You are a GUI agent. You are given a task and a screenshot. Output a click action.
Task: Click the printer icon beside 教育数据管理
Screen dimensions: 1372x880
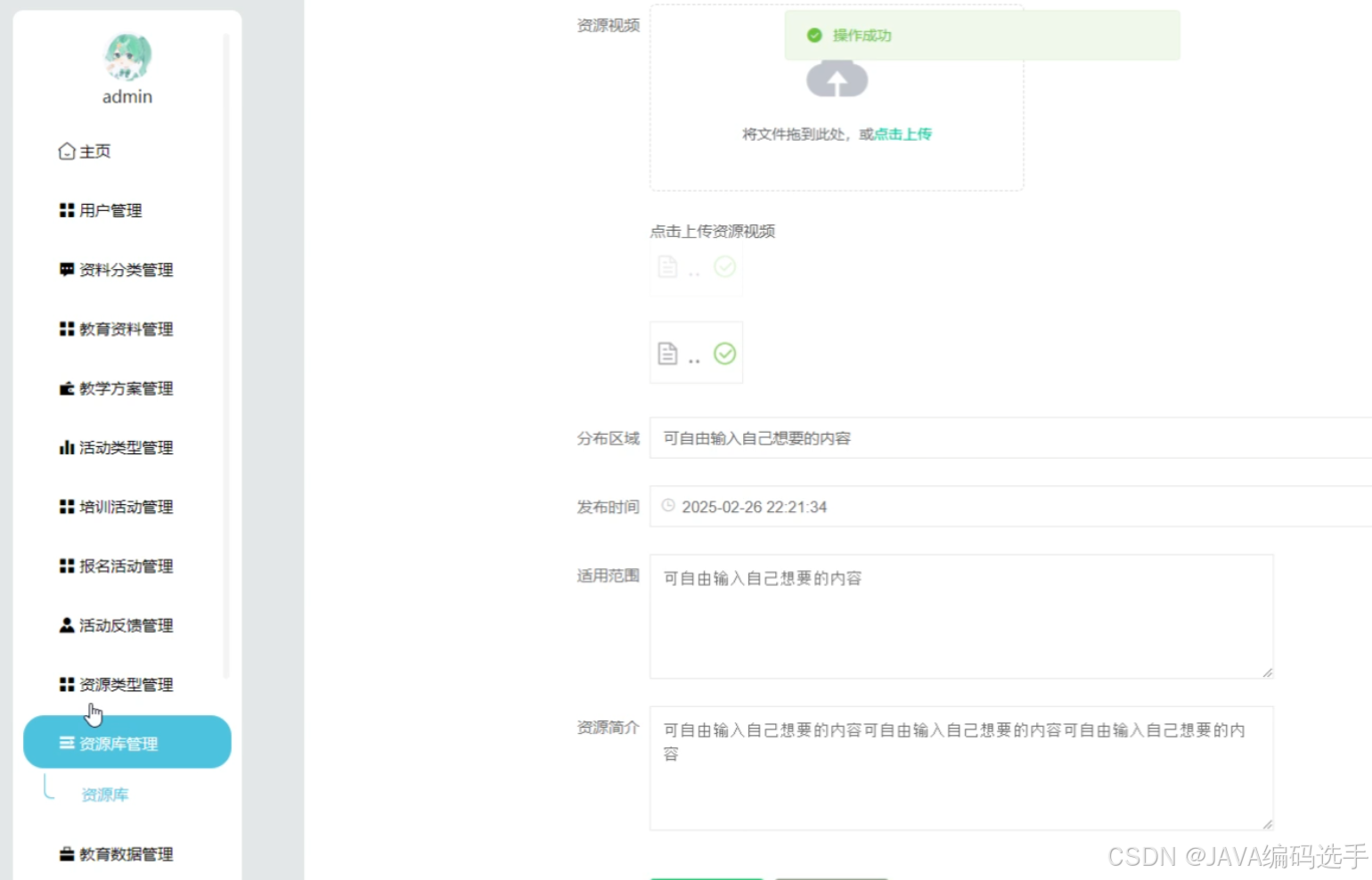click(x=66, y=853)
